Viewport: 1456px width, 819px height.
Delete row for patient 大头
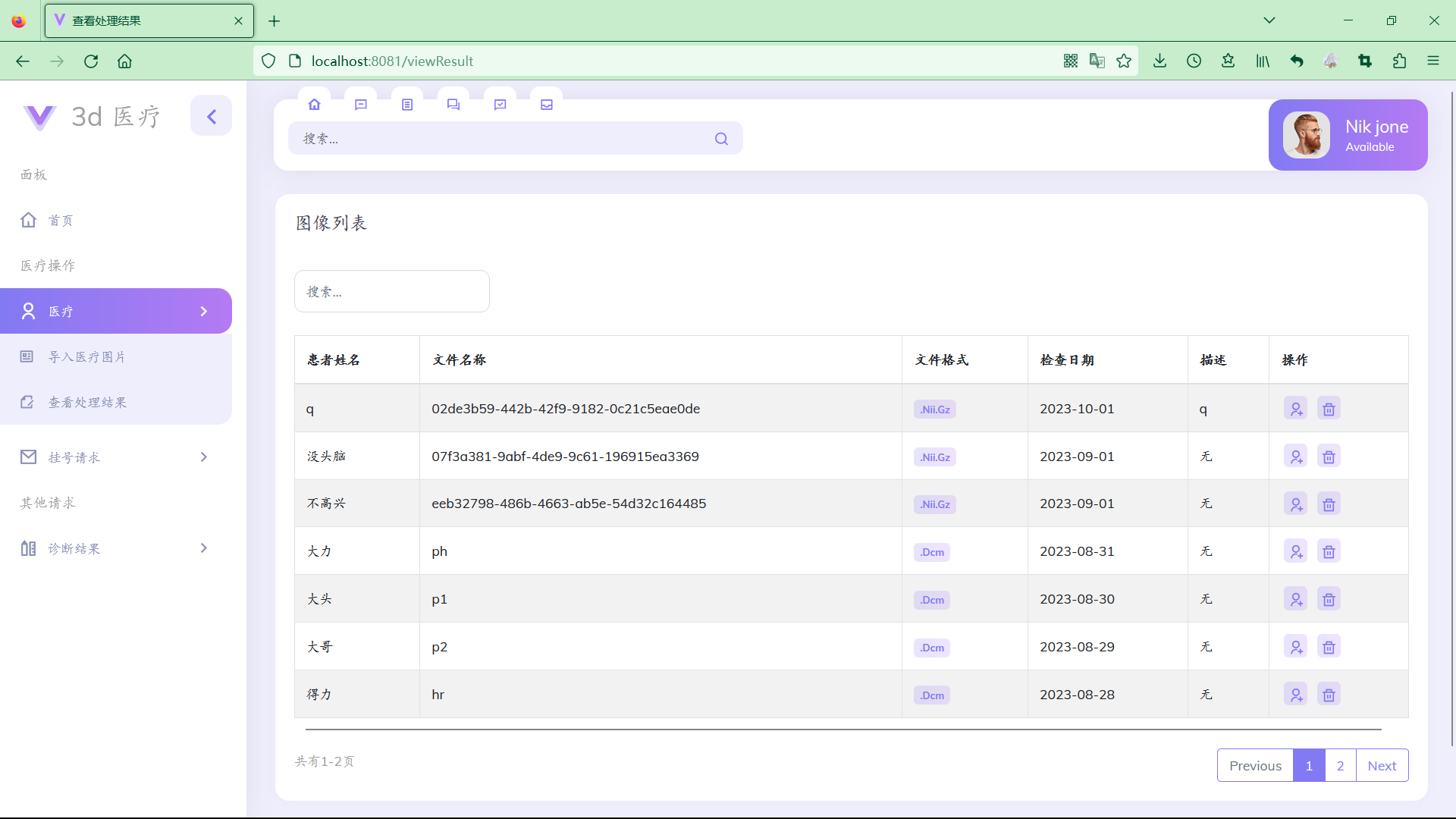[x=1329, y=599]
